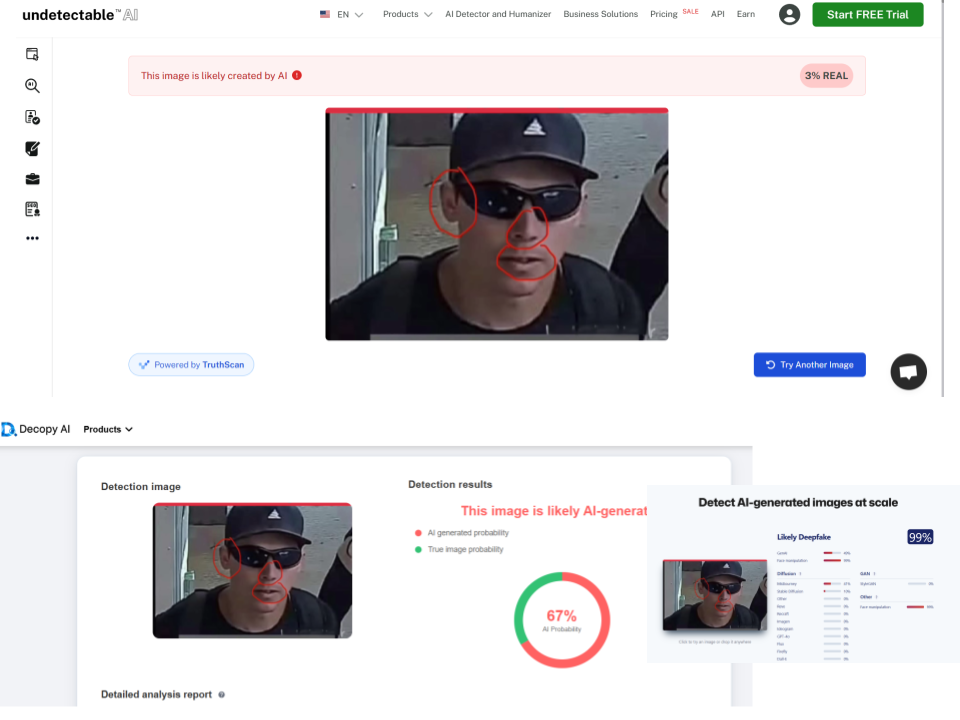
Task: Click the help icon beside Detailed analysis report
Action: (x=221, y=694)
